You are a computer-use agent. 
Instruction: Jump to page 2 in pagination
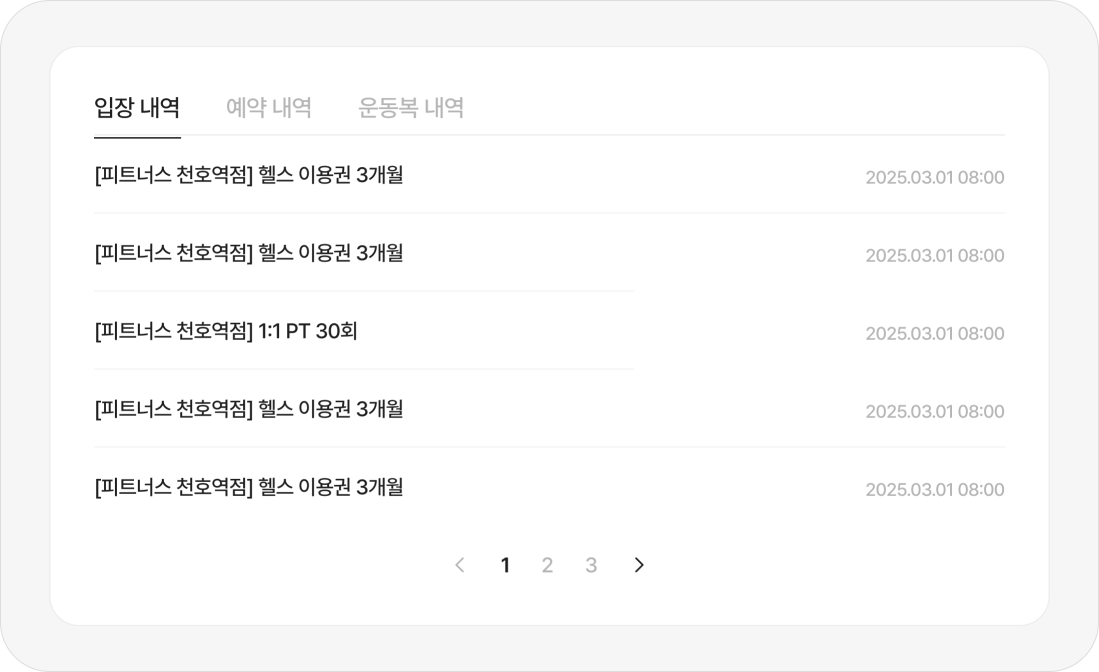pos(547,565)
